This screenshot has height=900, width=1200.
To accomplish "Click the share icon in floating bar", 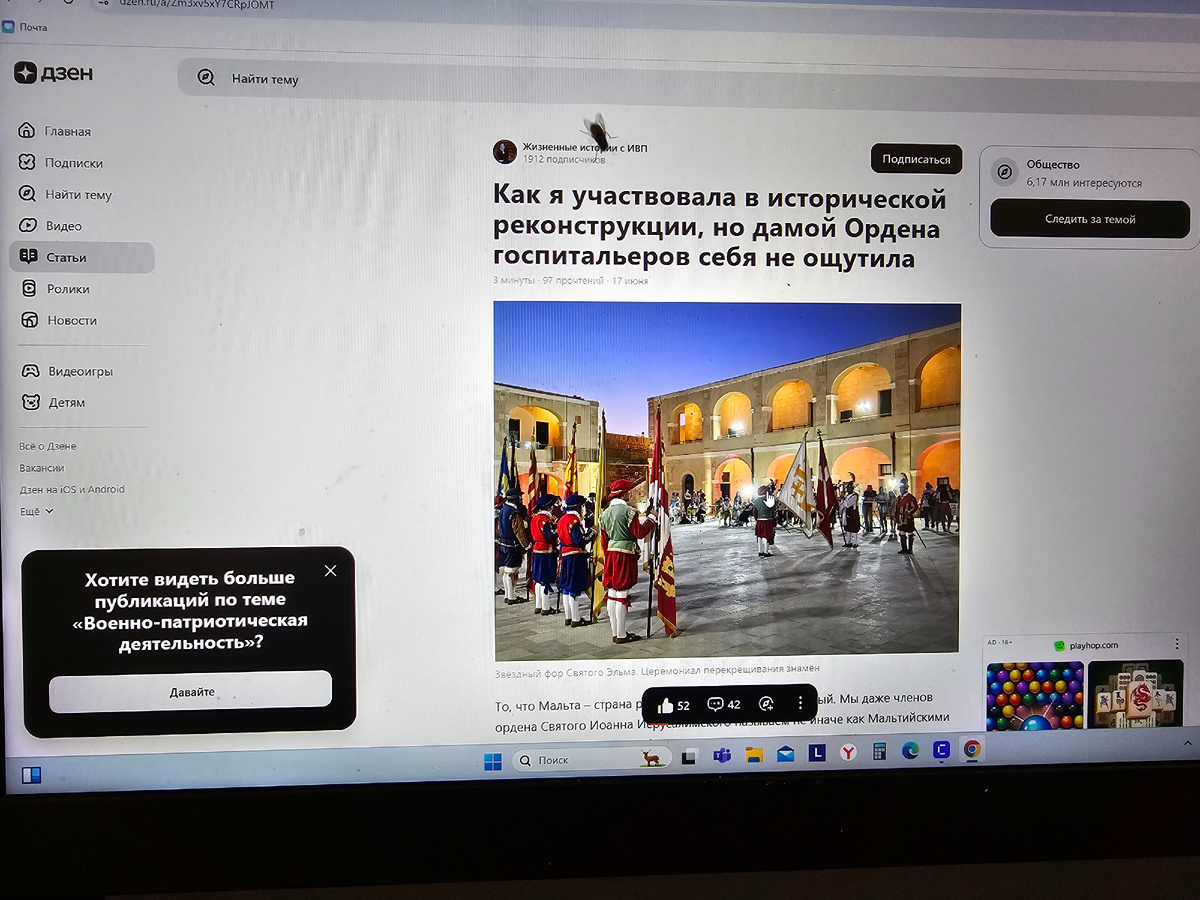I will coord(767,704).
